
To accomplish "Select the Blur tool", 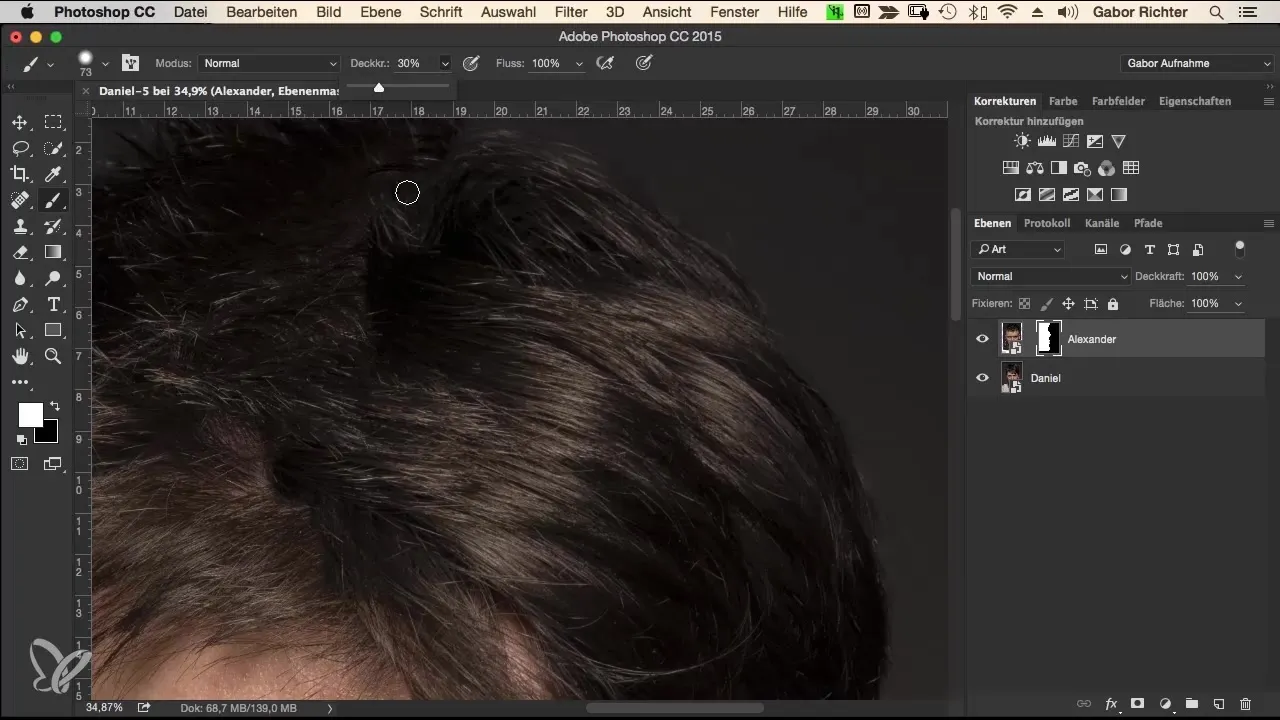I will point(19,278).
